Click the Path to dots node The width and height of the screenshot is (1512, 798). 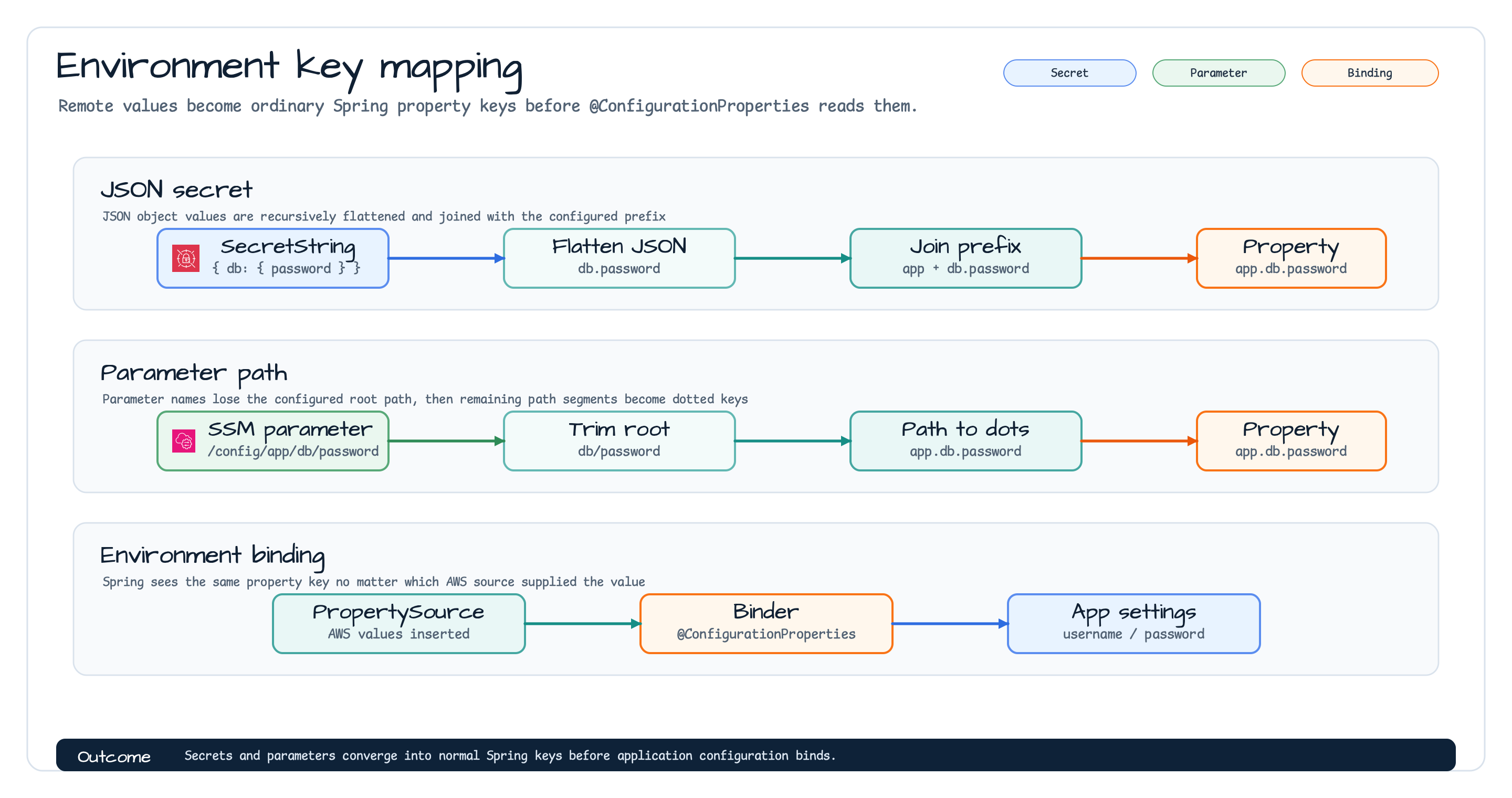[x=965, y=440]
